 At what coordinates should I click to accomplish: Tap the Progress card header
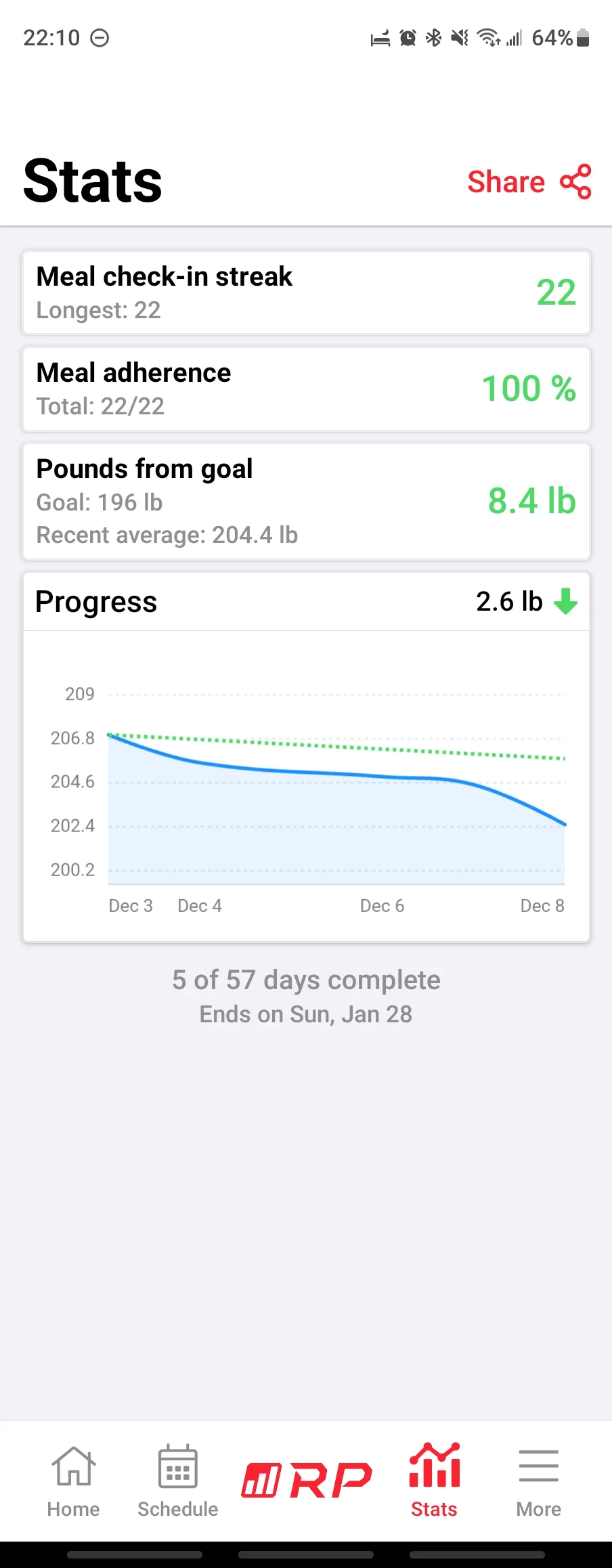coord(306,601)
